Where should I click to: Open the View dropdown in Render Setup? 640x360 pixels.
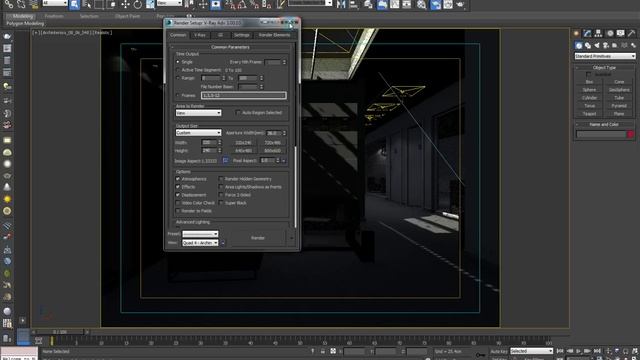click(200, 242)
